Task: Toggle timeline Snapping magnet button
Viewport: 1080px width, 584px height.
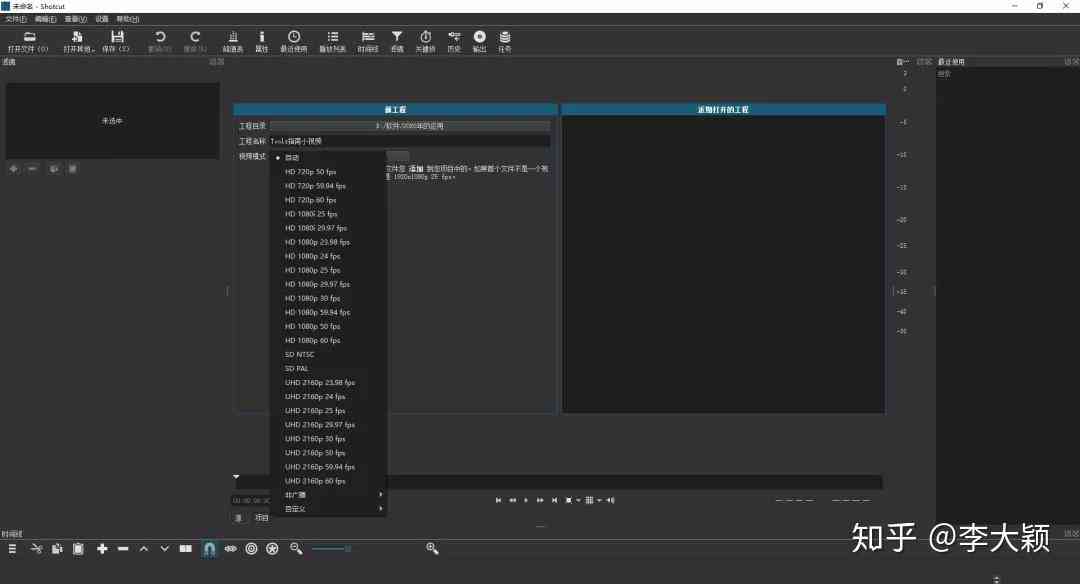Action: [x=209, y=549]
